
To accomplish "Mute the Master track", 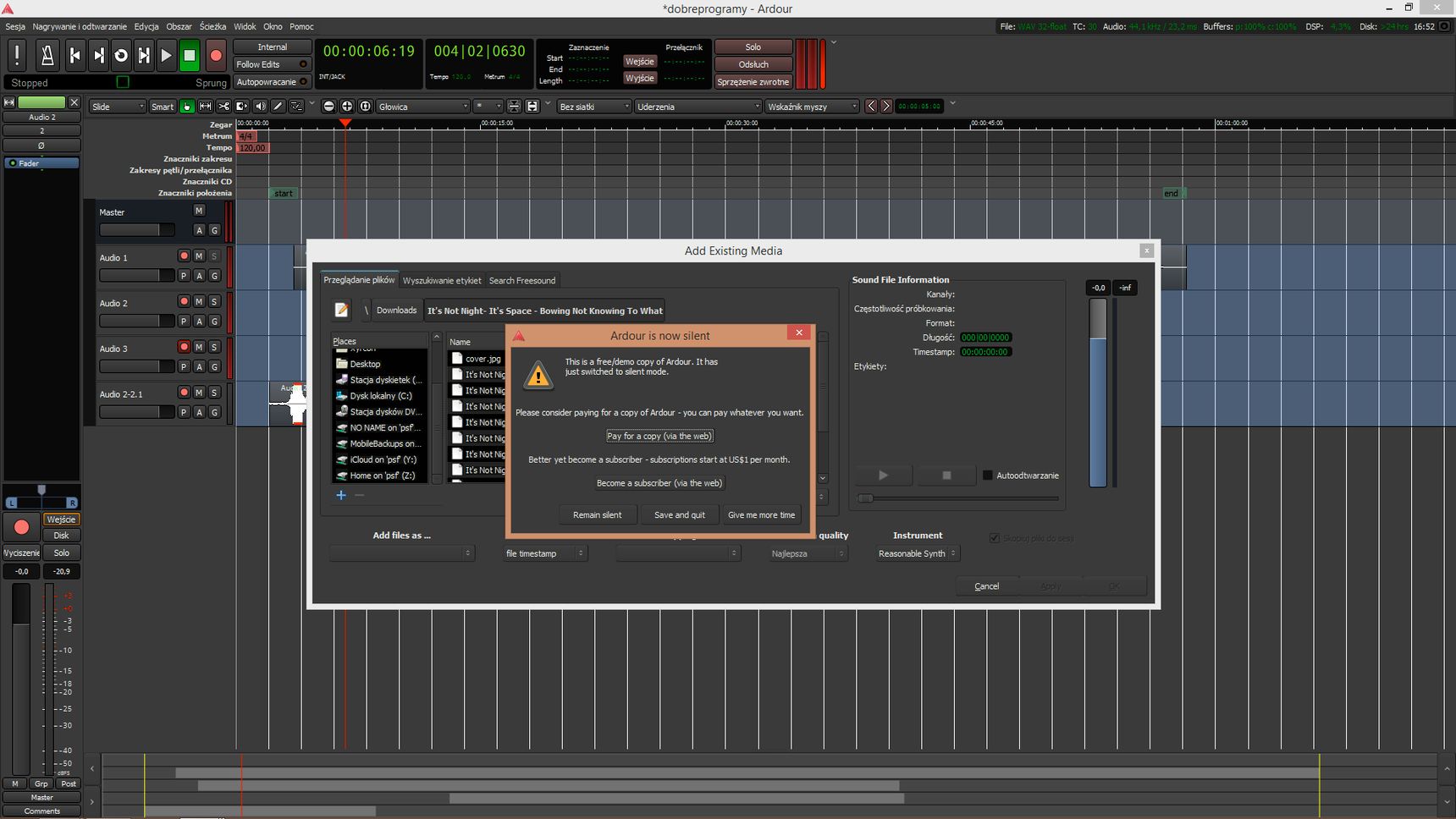I will (x=199, y=211).
